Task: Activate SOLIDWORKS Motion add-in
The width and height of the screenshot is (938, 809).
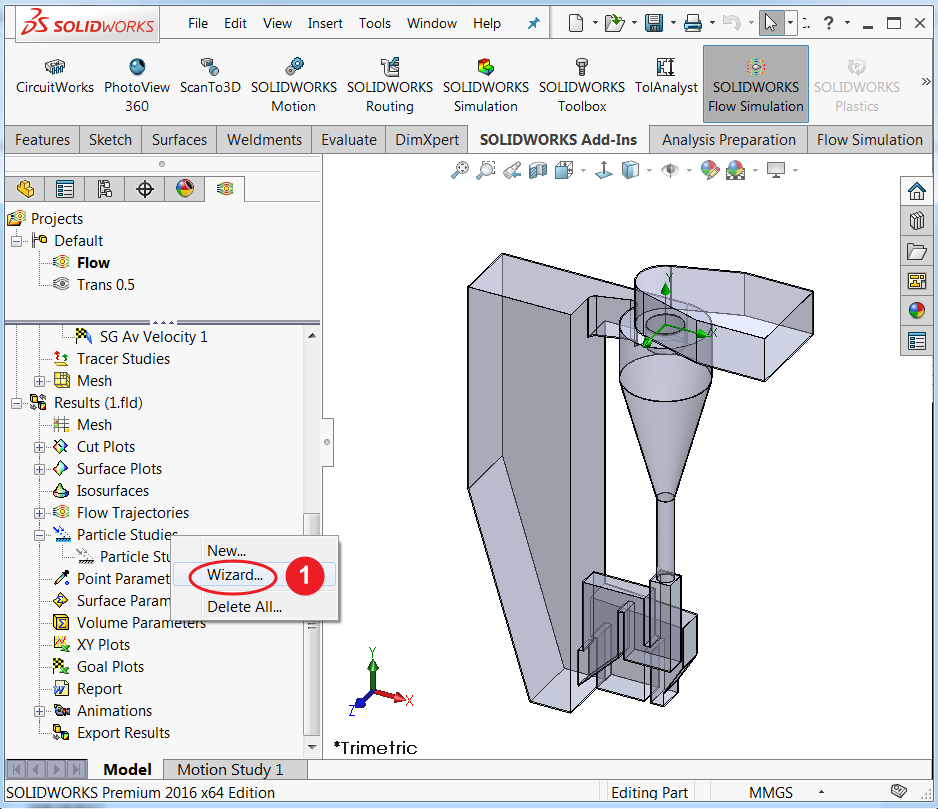Action: coord(294,86)
